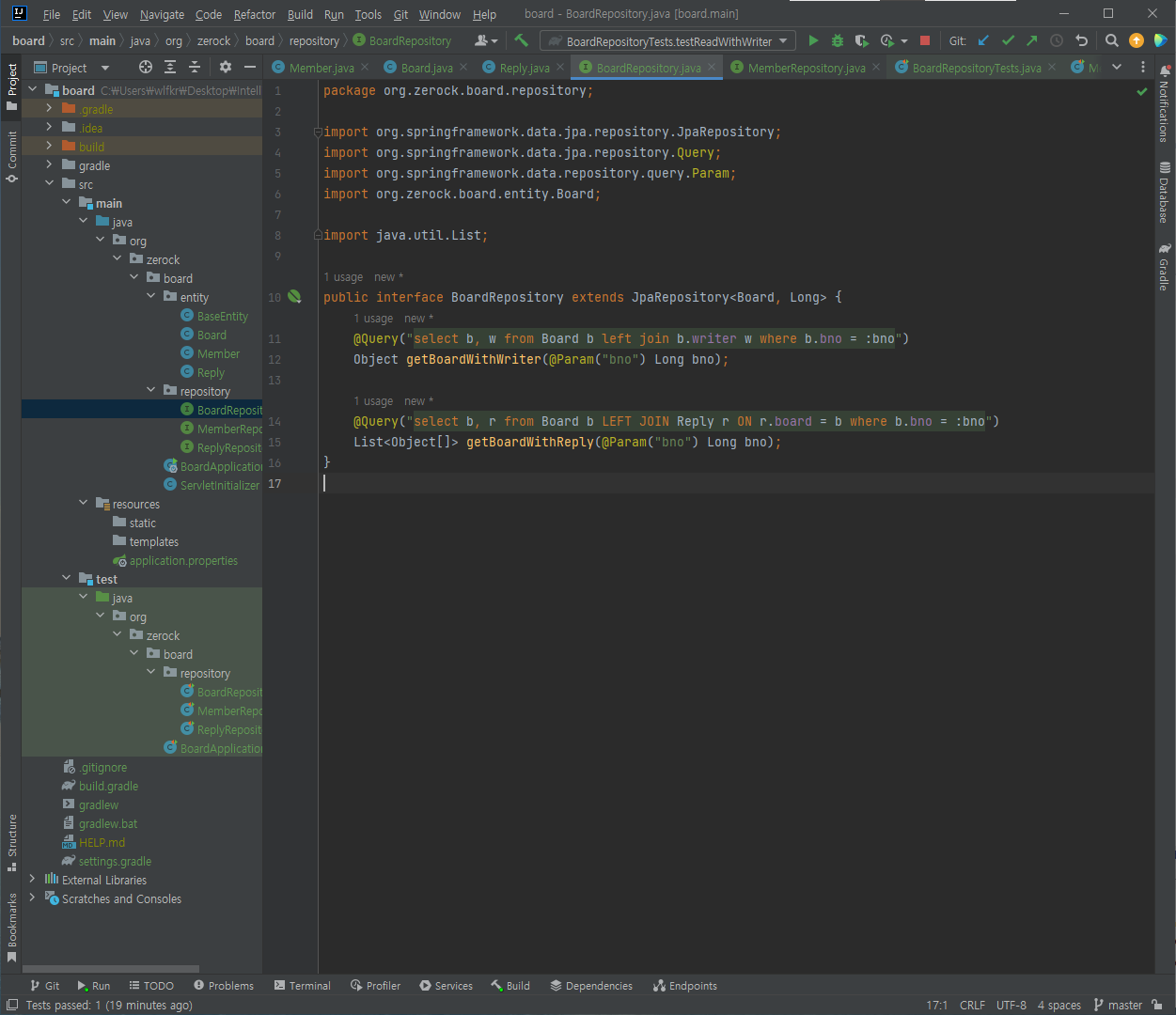Switch to the Member.java tab

321,68
